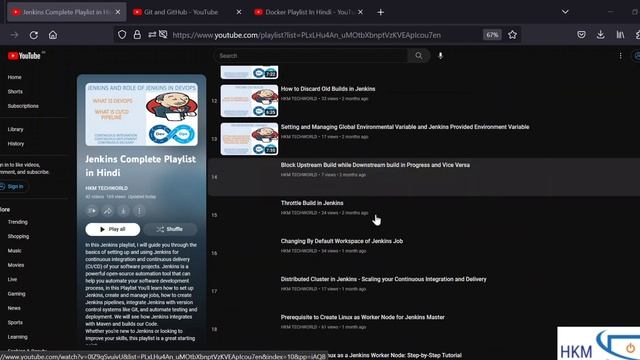Open Subscriptions in sidebar
Image resolution: width=640 pixels, height=360 pixels.
tap(23, 106)
